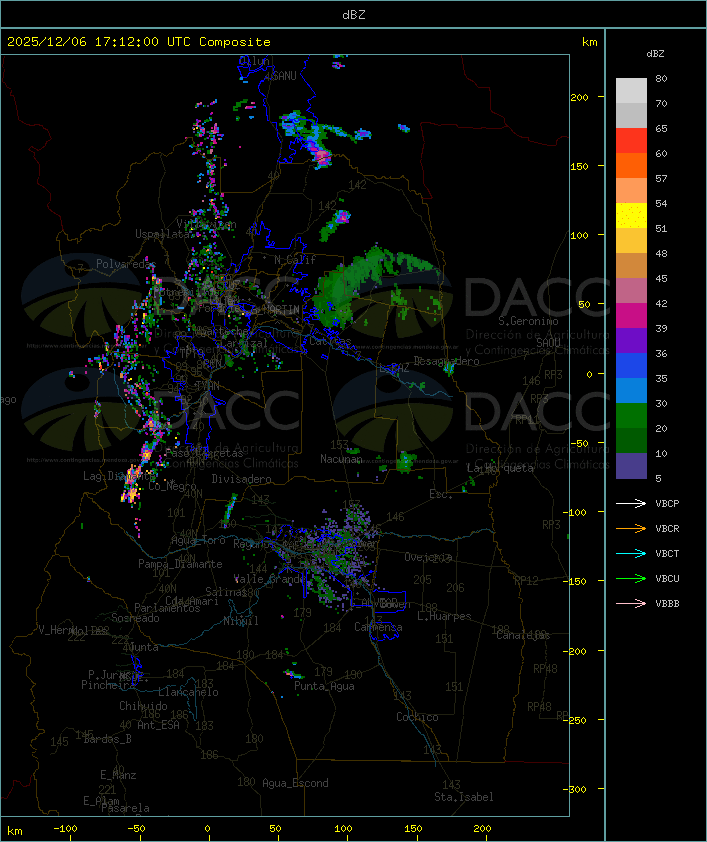The image size is (707, 842).
Task: Pick the light gray 70-80 dBZ swatch
Action: click(631, 91)
